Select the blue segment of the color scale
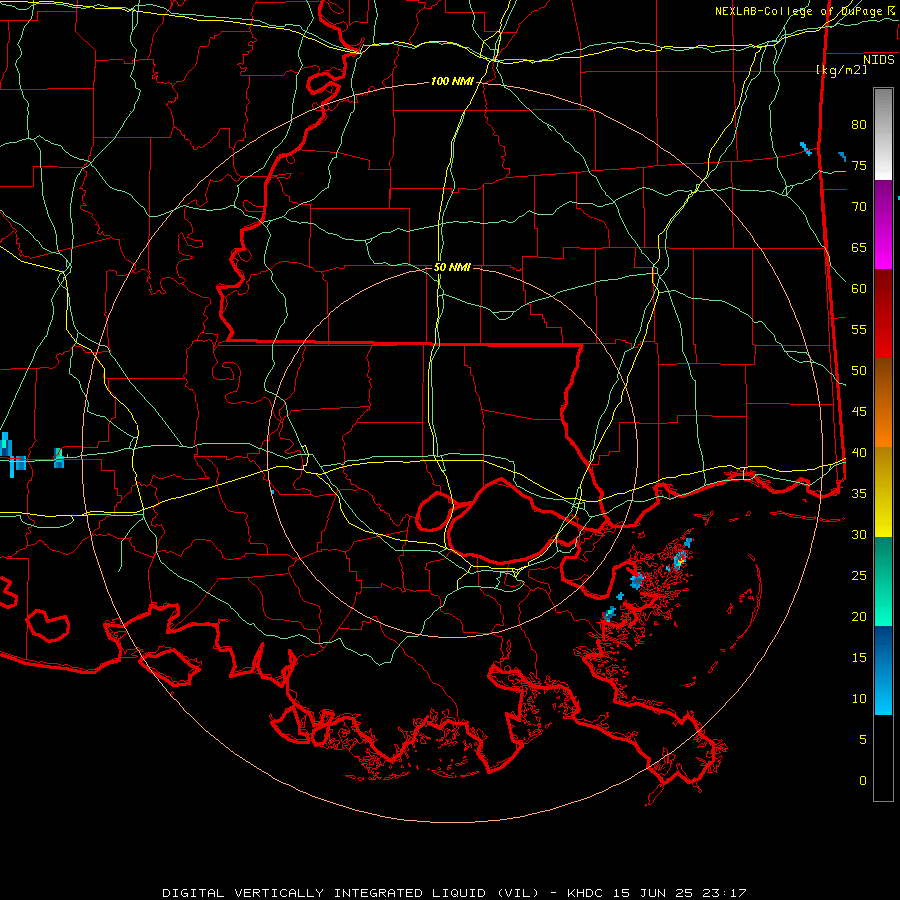900x900 pixels. [x=883, y=670]
